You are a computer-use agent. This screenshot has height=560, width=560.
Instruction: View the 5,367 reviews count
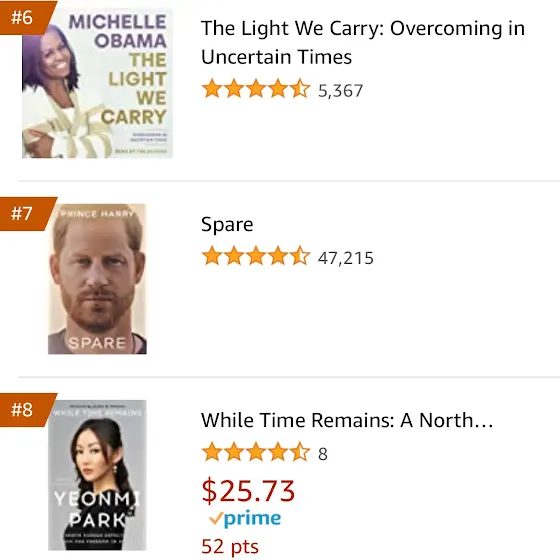click(340, 91)
